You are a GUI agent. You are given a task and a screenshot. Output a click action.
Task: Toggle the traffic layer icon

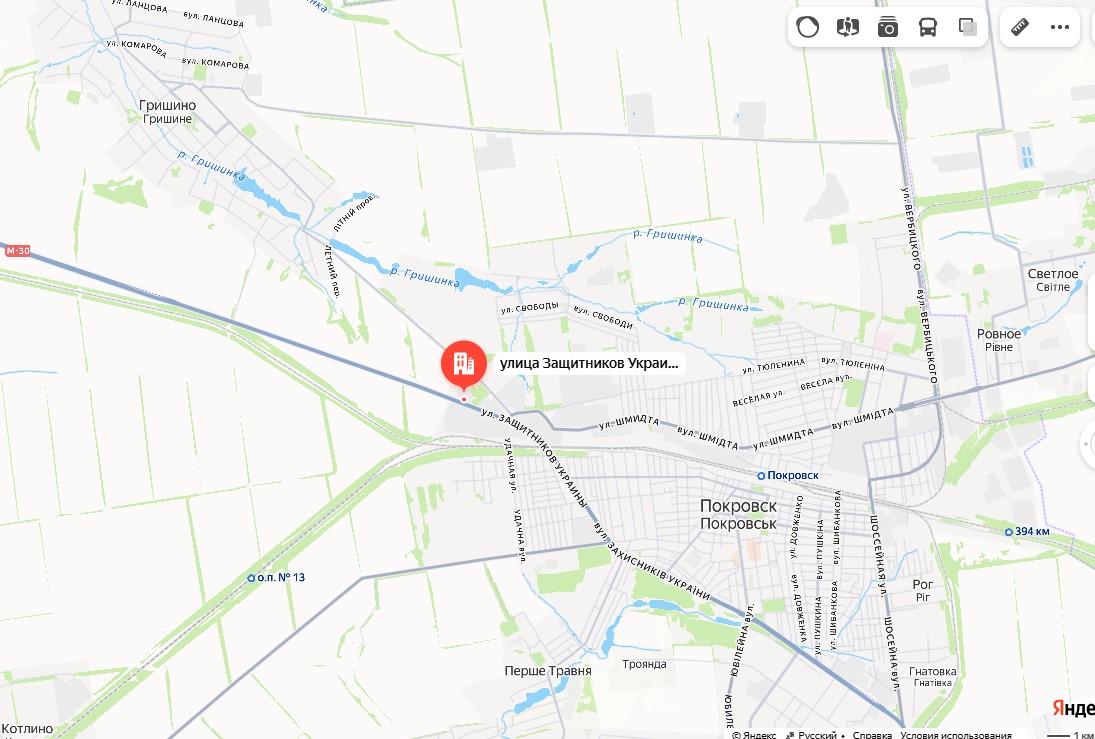(807, 27)
